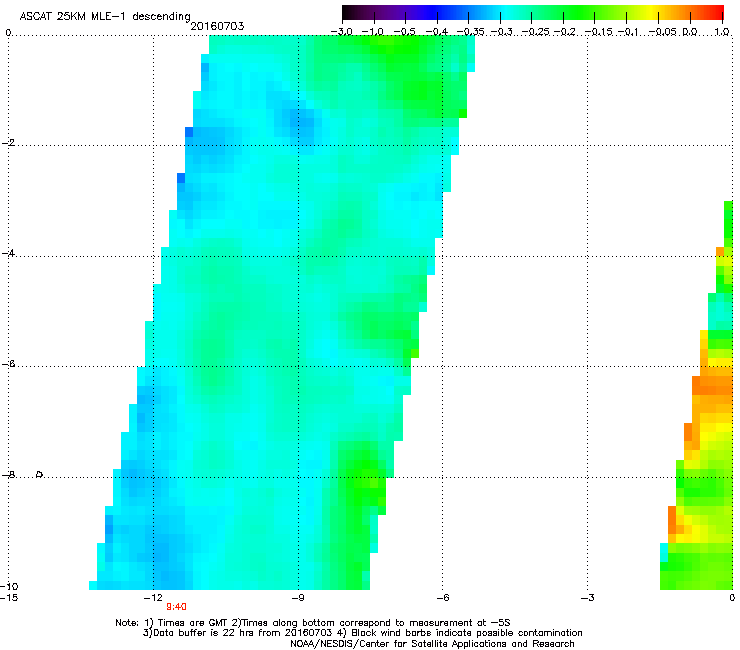This screenshot has height=650, width=740.
Task: Click the longitude axis label -3
Action: click(x=588, y=598)
